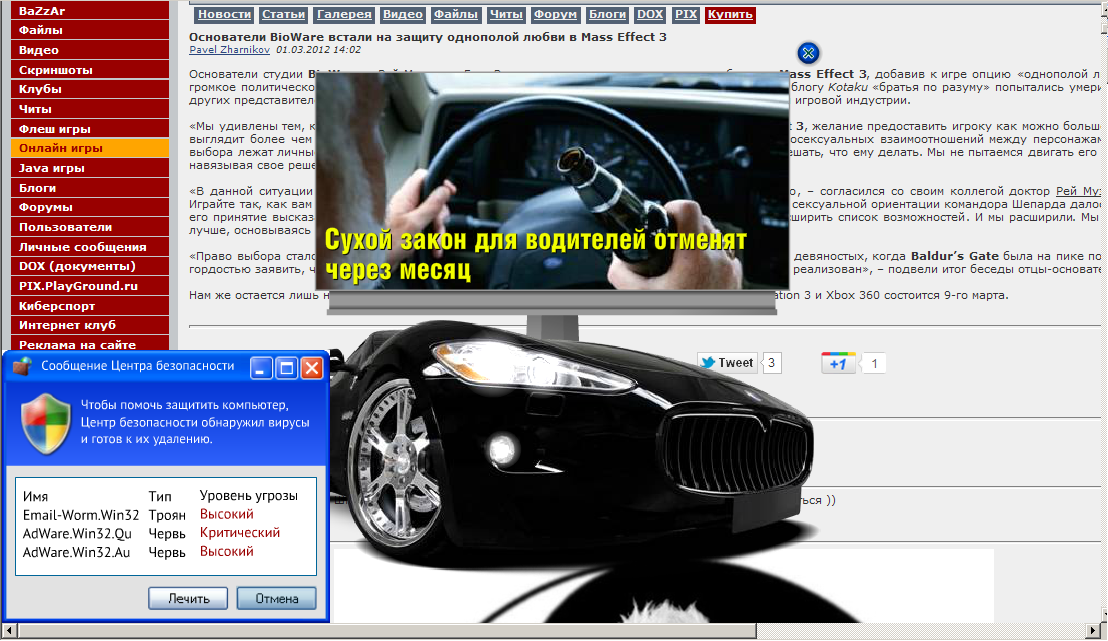Open Файлы in the sidebar

[90, 30]
